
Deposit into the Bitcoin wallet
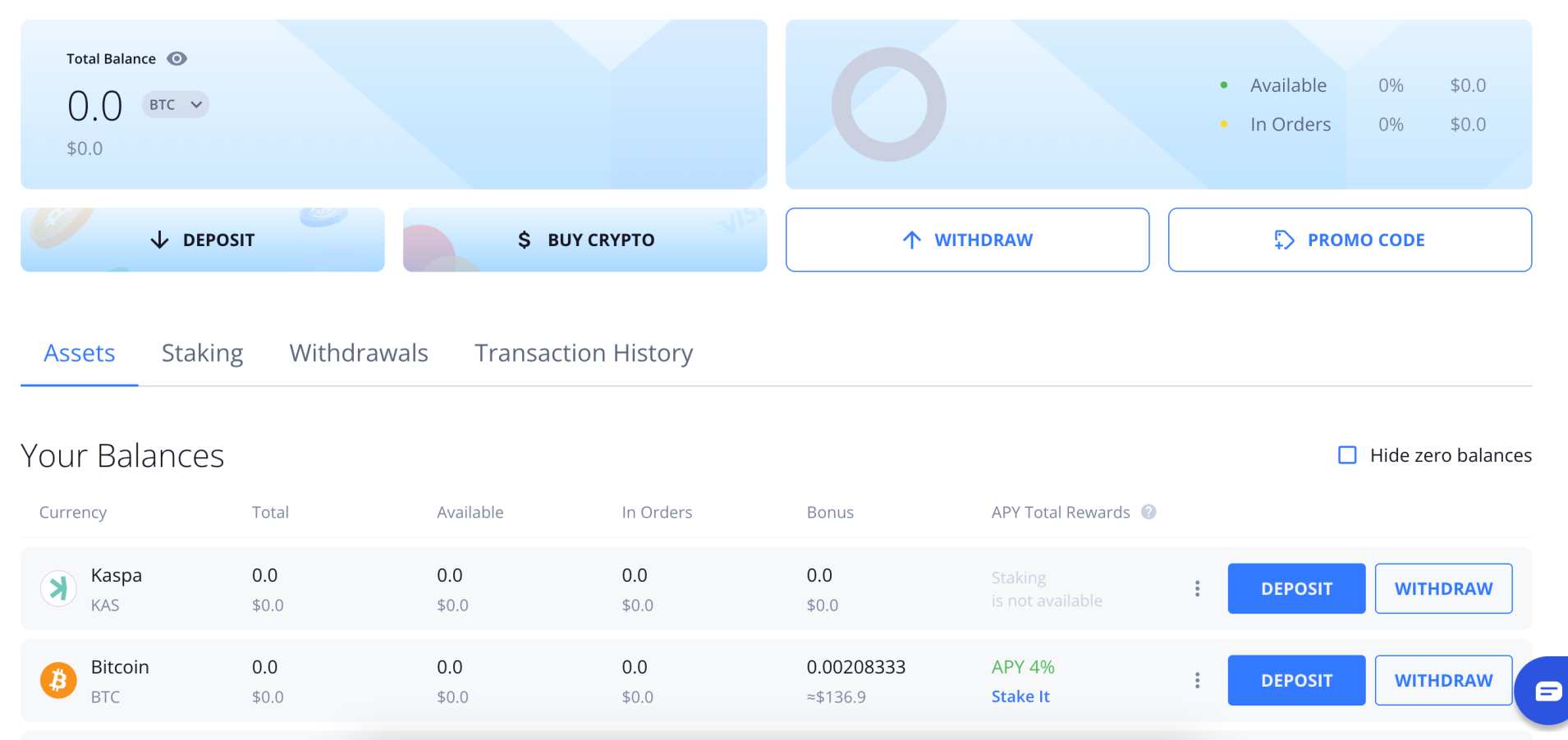tap(1296, 680)
